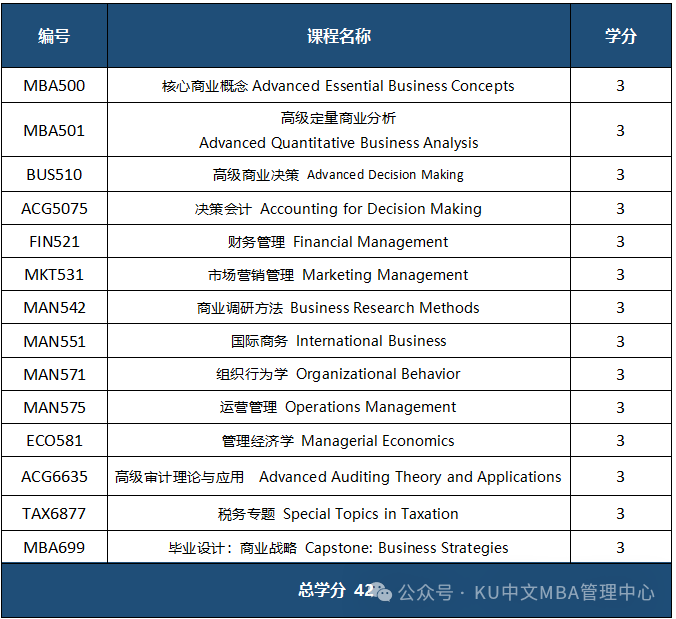Select the MBA500 course code cell

pos(54,86)
